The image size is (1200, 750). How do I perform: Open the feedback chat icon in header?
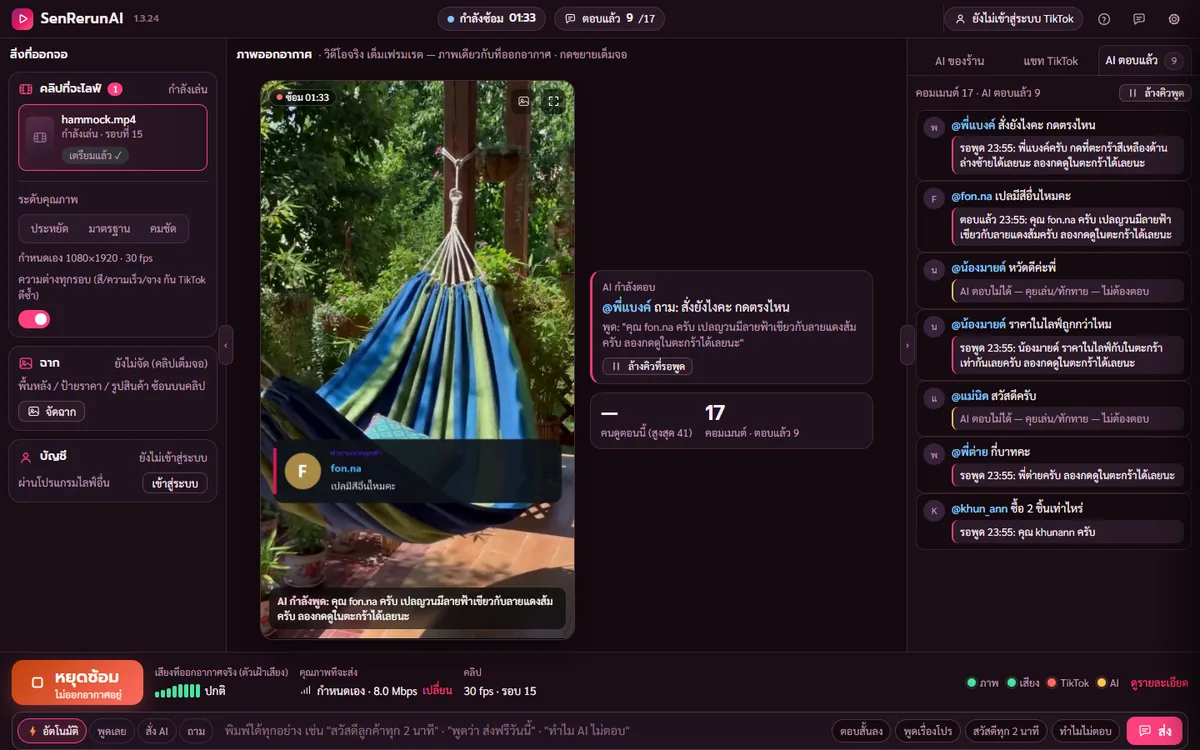1139,19
